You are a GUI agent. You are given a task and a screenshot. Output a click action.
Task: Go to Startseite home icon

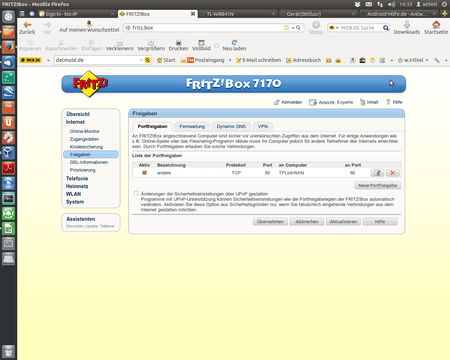point(436,24)
